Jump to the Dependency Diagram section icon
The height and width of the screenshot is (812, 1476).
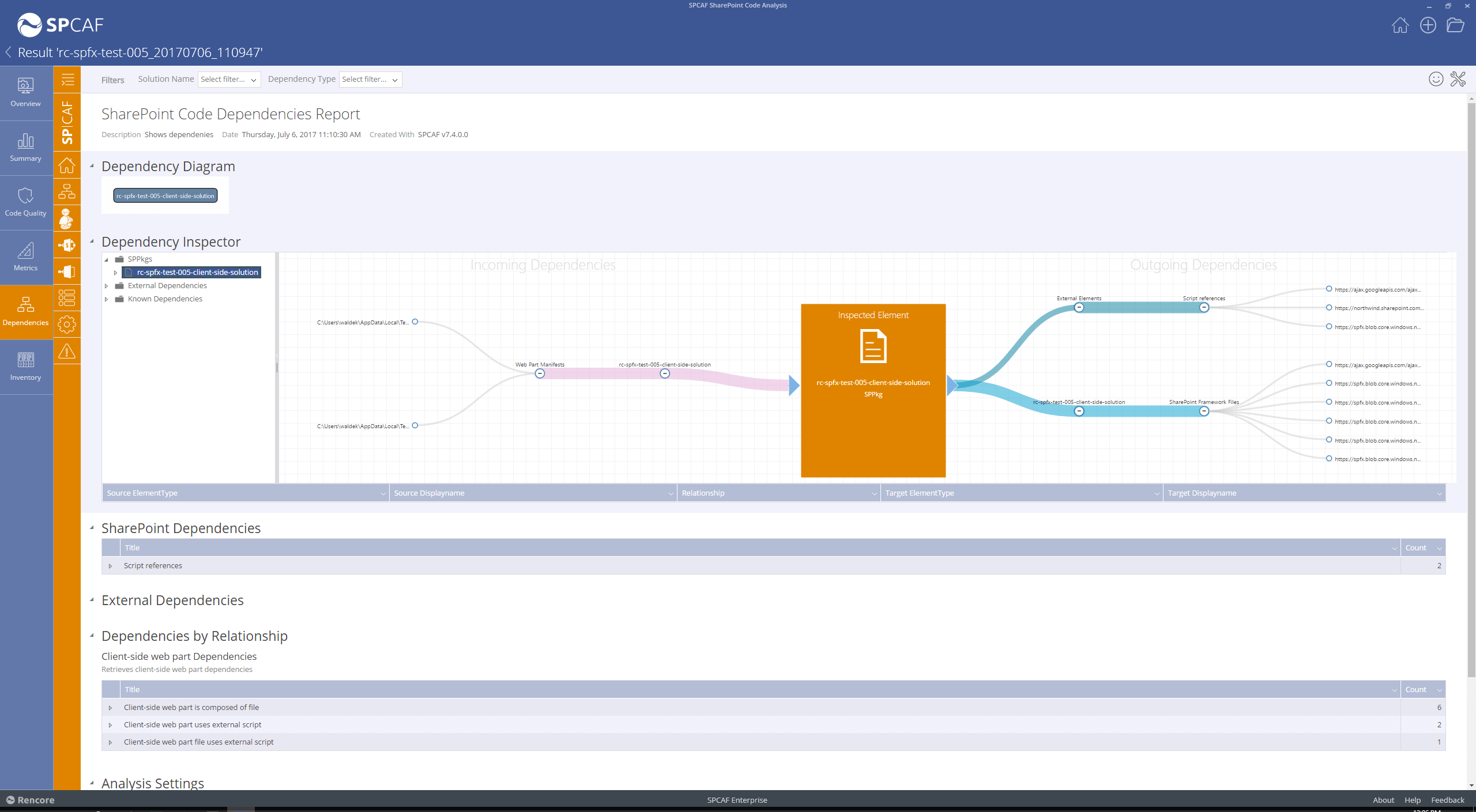pyautogui.click(x=67, y=191)
